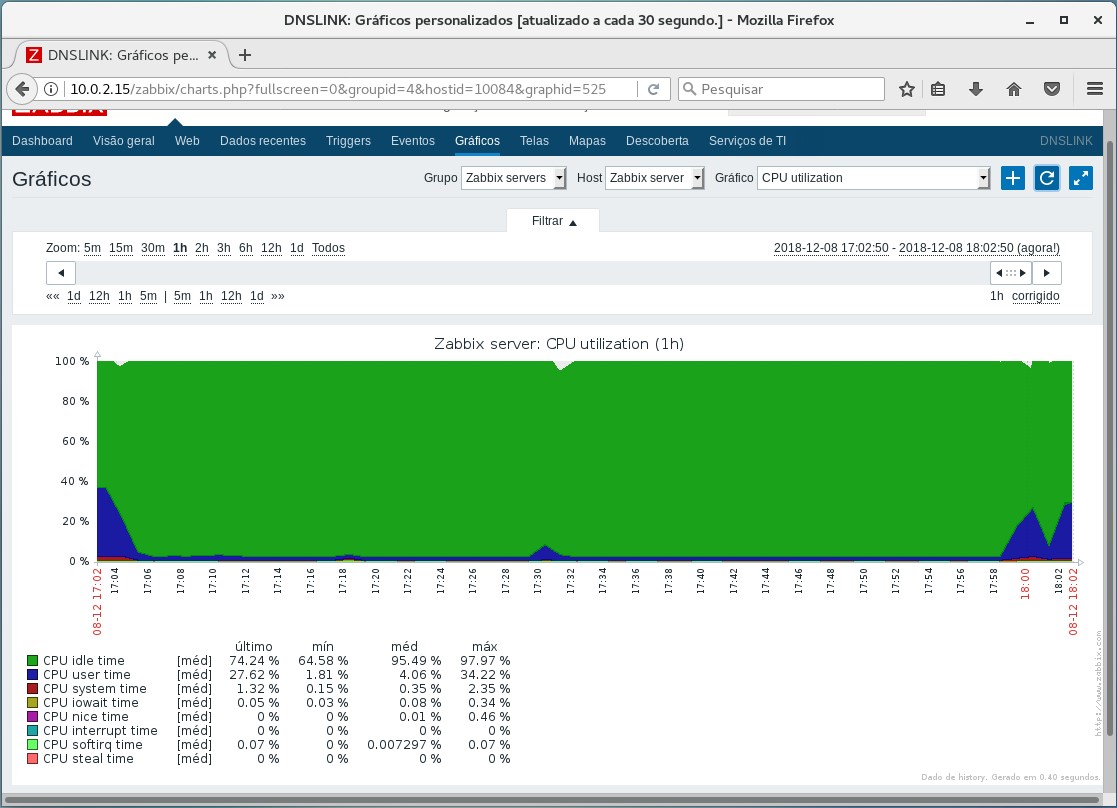This screenshot has width=1117, height=808.
Task: Set zoom to 15m
Action: [x=120, y=248]
